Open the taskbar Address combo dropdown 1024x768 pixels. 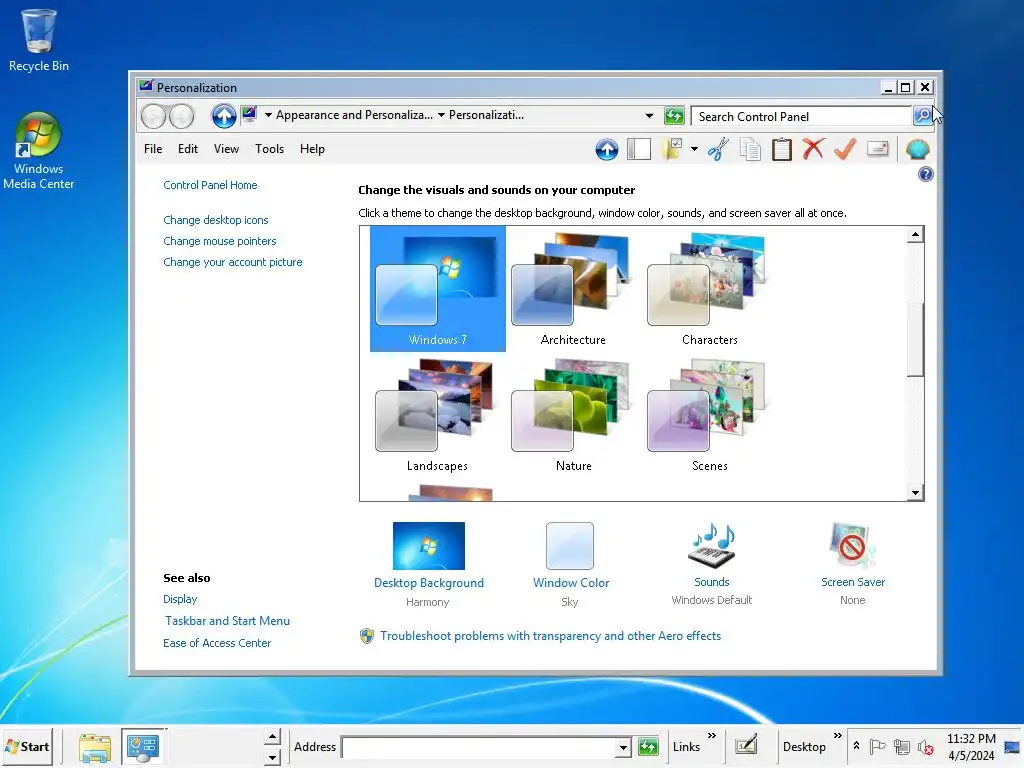tap(624, 747)
